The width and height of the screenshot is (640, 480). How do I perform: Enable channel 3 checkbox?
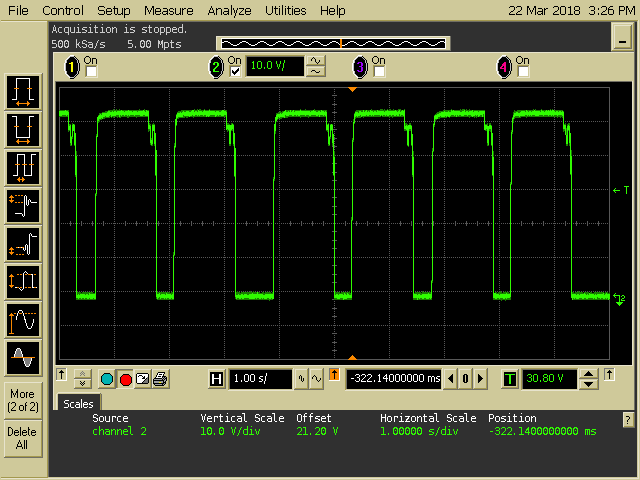tap(379, 72)
